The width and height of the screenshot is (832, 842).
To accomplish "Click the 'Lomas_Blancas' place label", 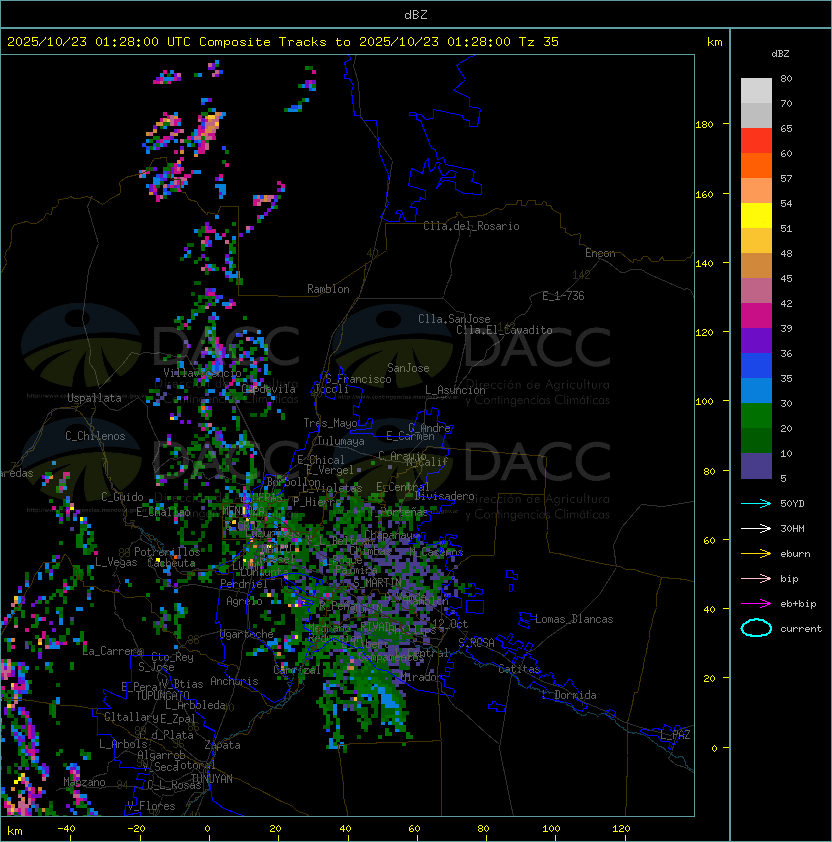I will click(574, 619).
